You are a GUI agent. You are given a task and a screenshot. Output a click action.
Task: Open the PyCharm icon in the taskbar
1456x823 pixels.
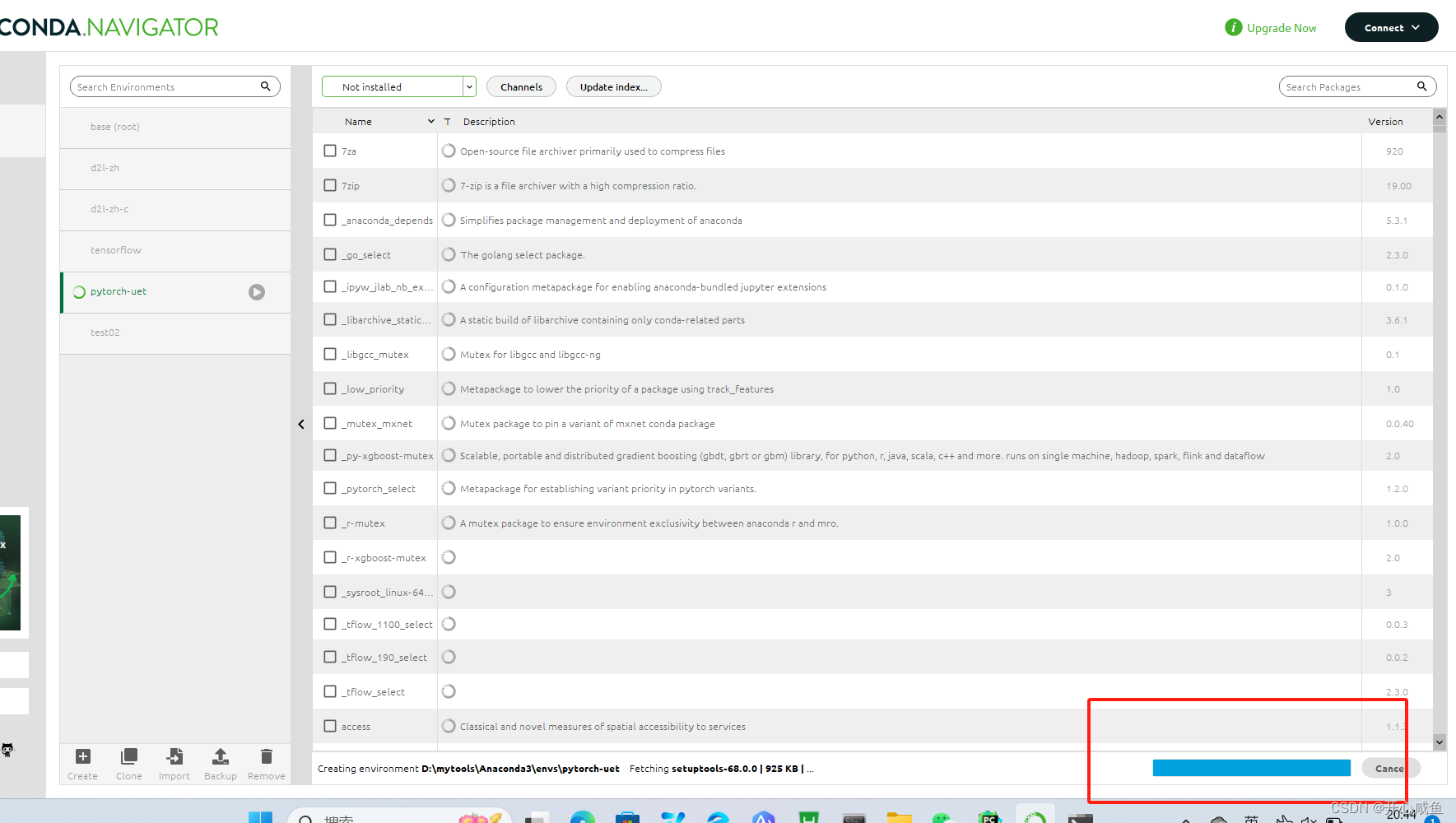pos(988,817)
